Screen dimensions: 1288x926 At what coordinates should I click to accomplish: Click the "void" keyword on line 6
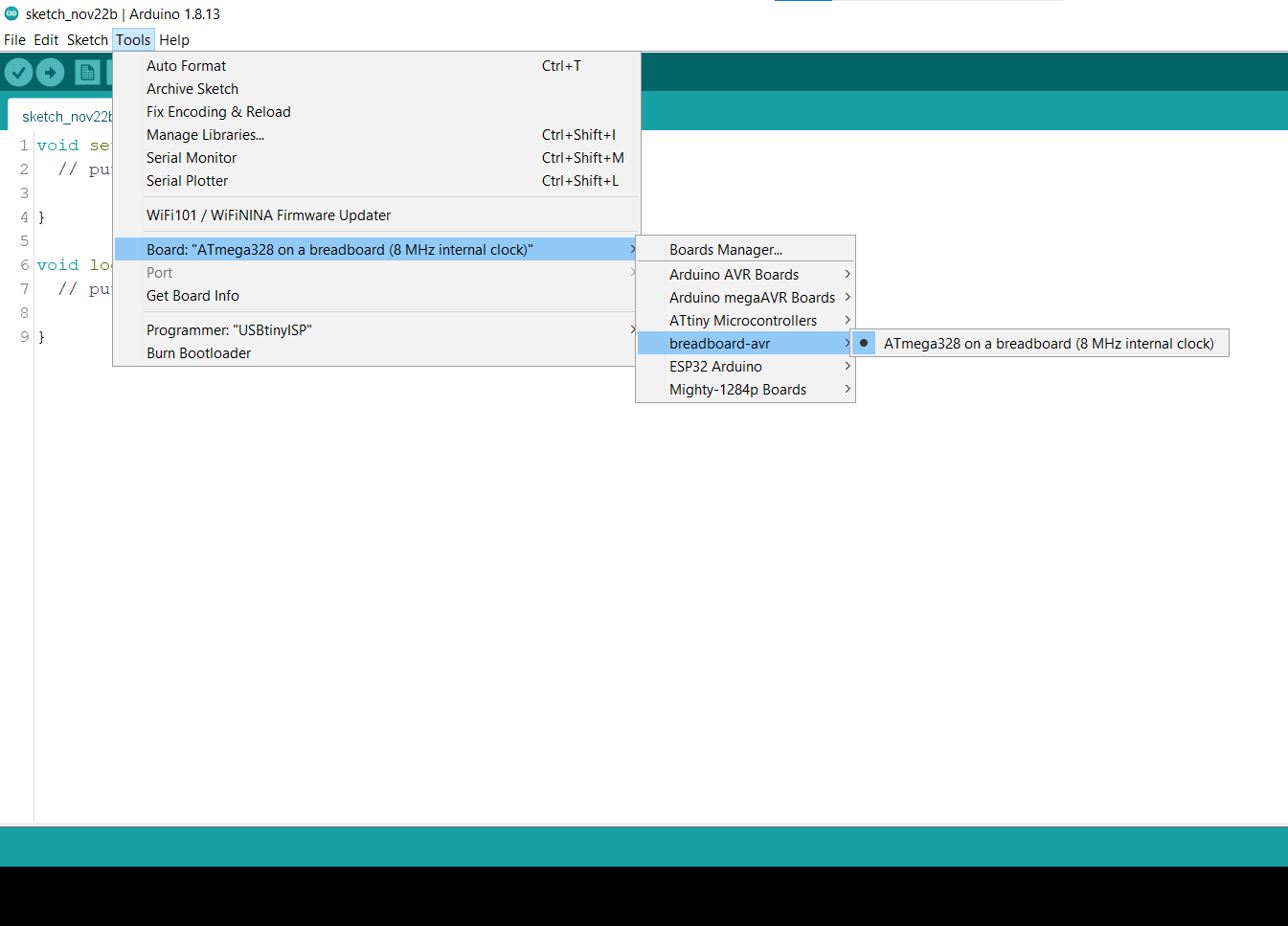57,265
